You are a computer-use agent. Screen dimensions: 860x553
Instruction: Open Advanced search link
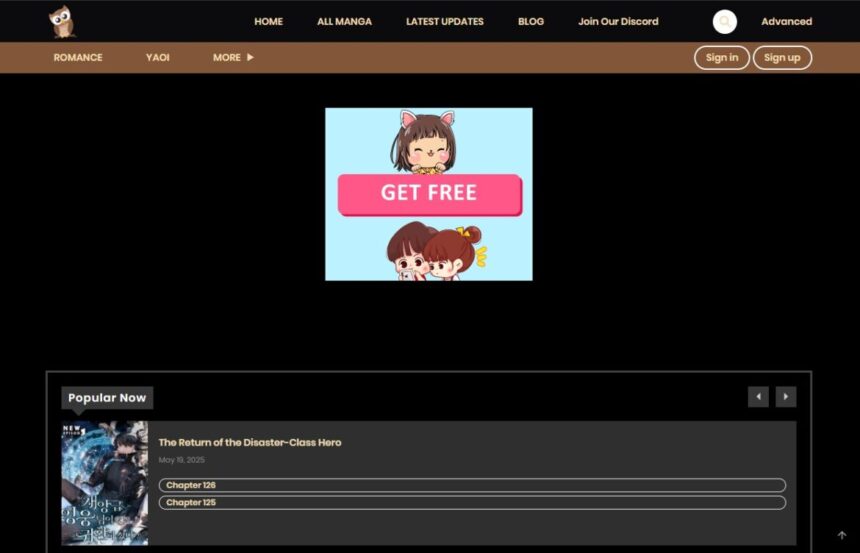(787, 21)
